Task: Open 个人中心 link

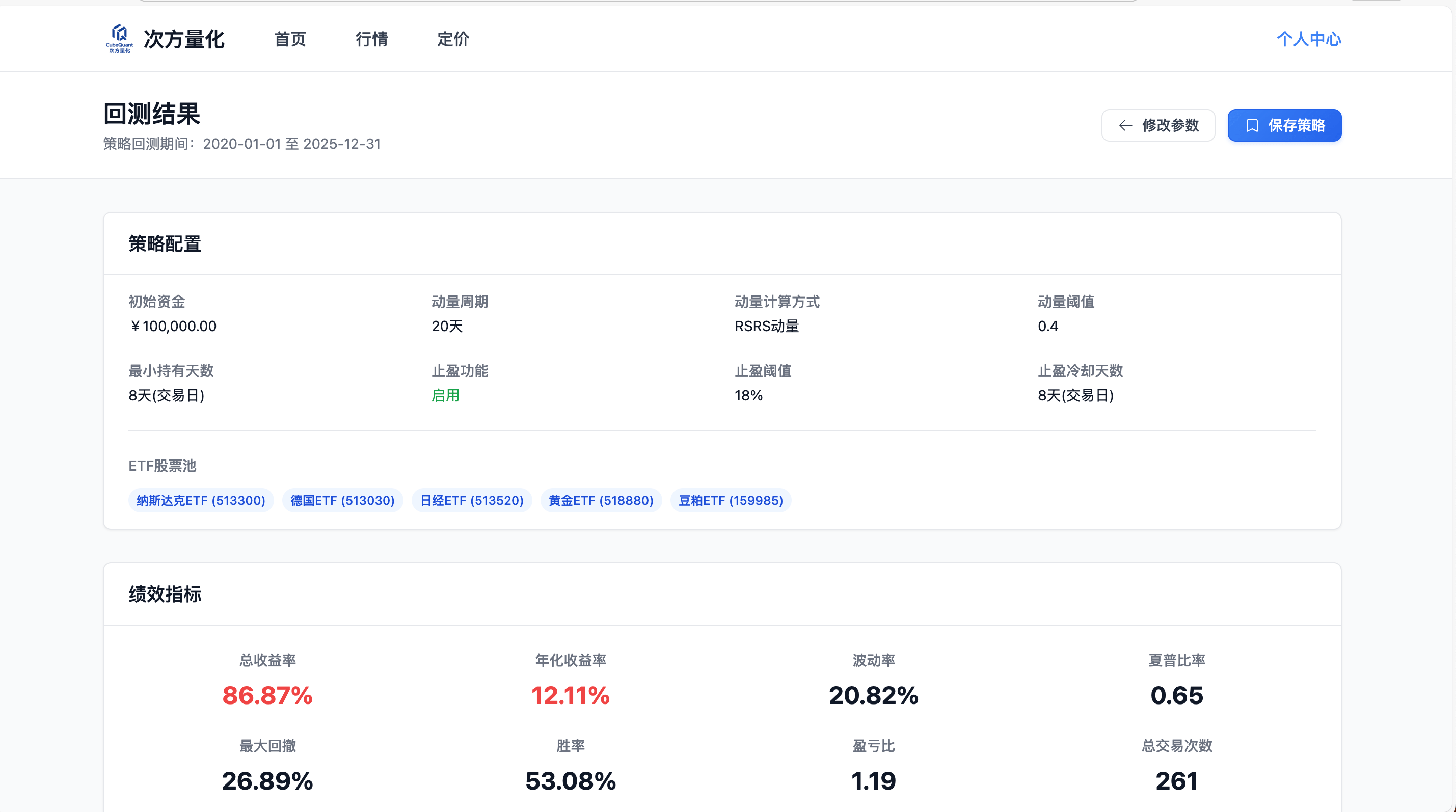Action: point(1308,39)
